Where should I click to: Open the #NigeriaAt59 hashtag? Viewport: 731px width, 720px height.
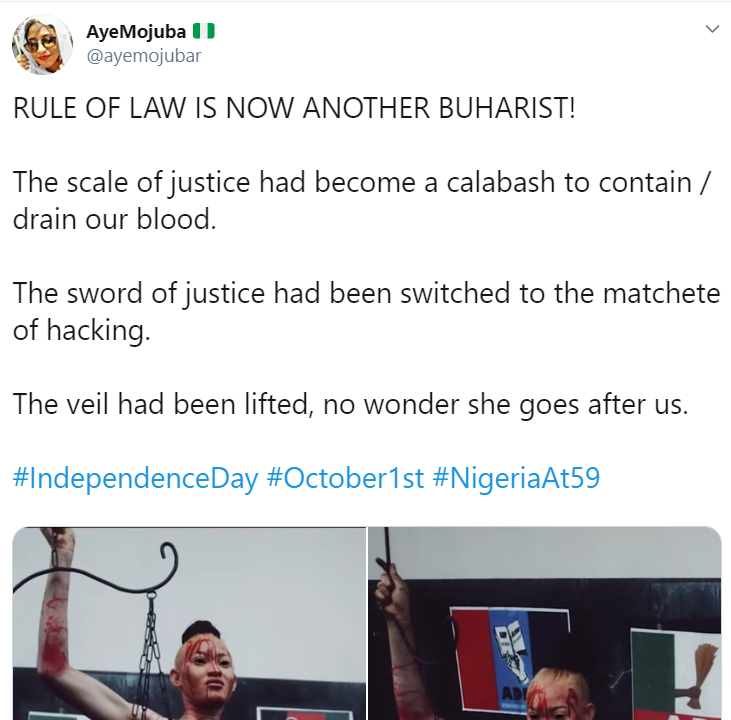(516, 478)
